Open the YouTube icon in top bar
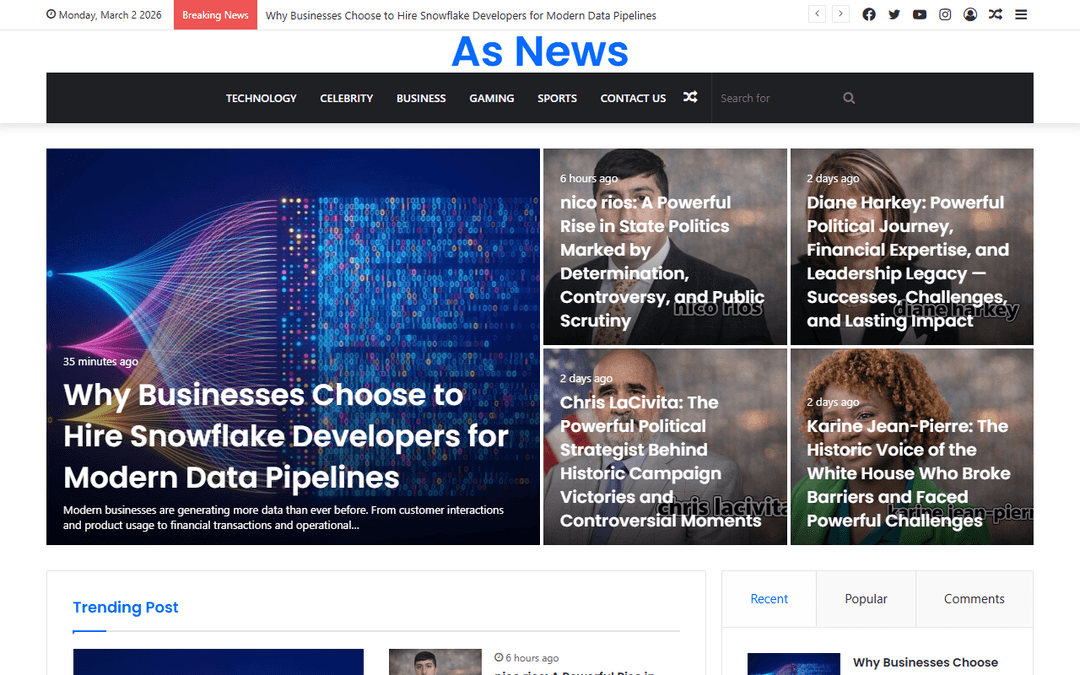 click(920, 14)
